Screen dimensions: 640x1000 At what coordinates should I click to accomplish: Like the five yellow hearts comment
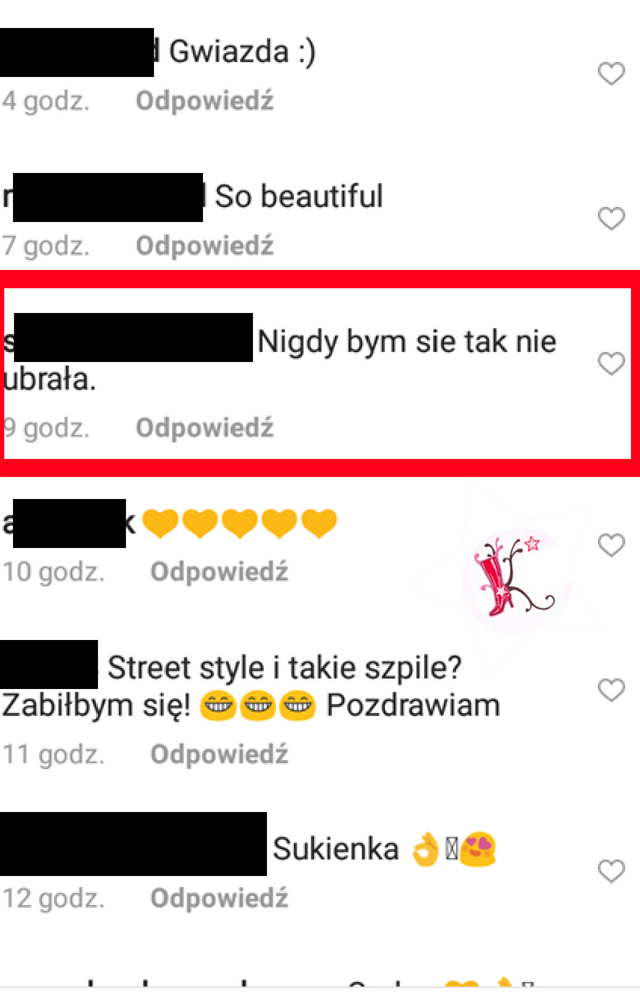[611, 545]
